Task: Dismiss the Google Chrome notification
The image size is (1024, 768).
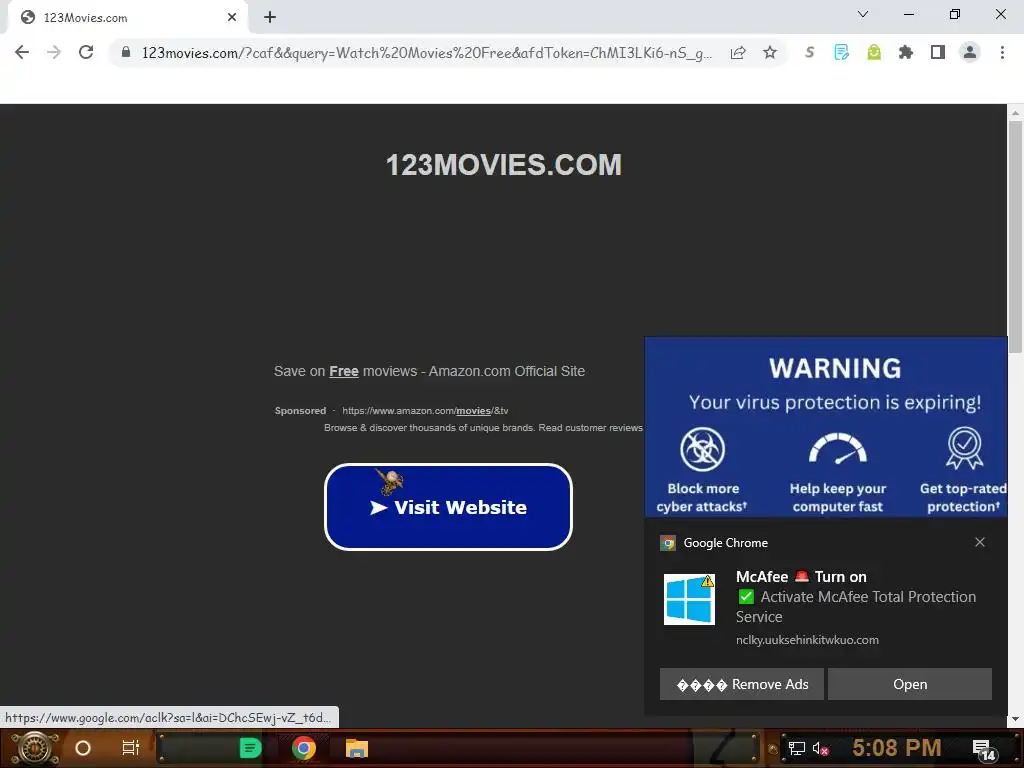Action: (980, 542)
